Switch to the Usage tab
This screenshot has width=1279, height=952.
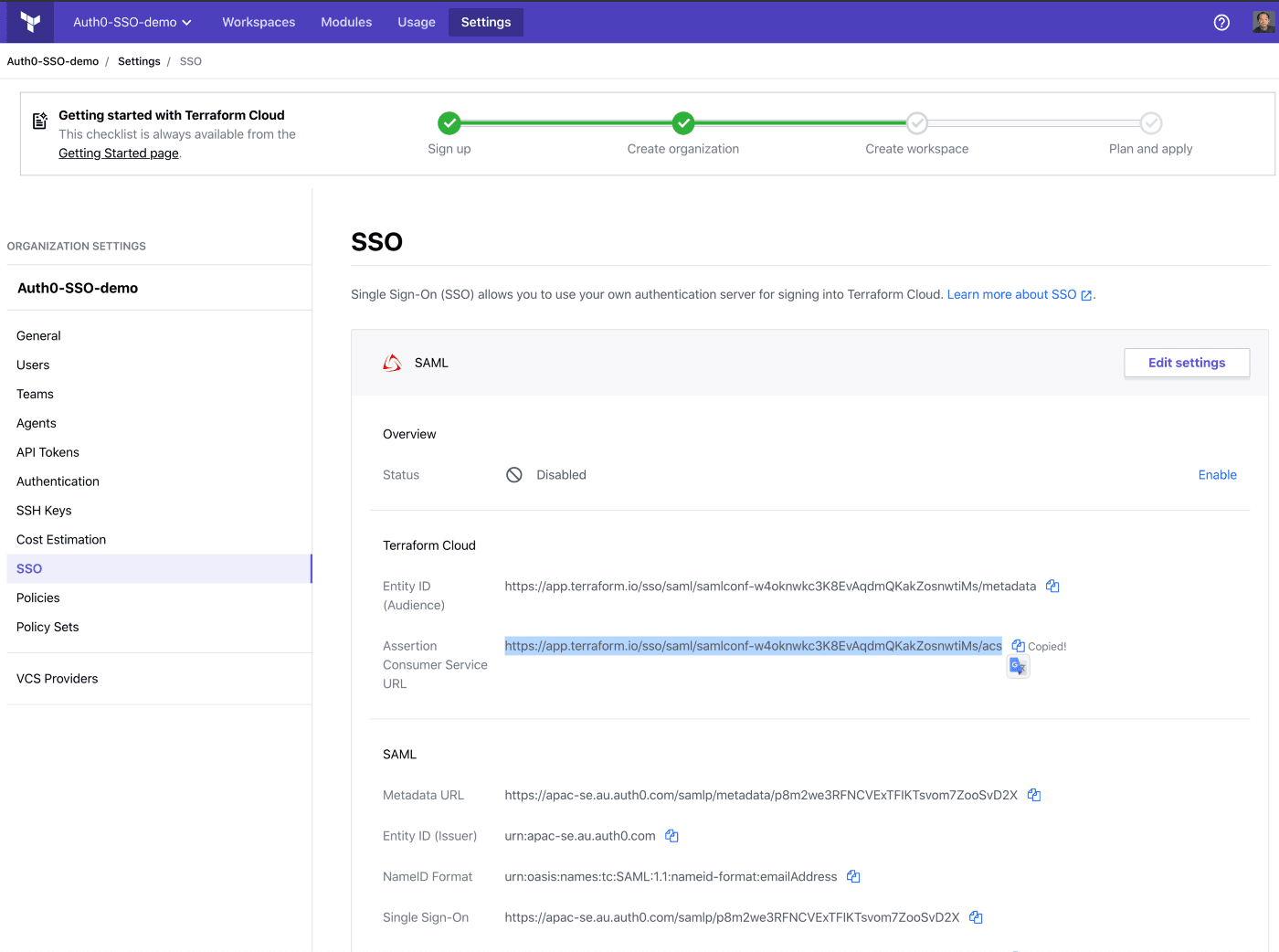pyautogui.click(x=416, y=22)
